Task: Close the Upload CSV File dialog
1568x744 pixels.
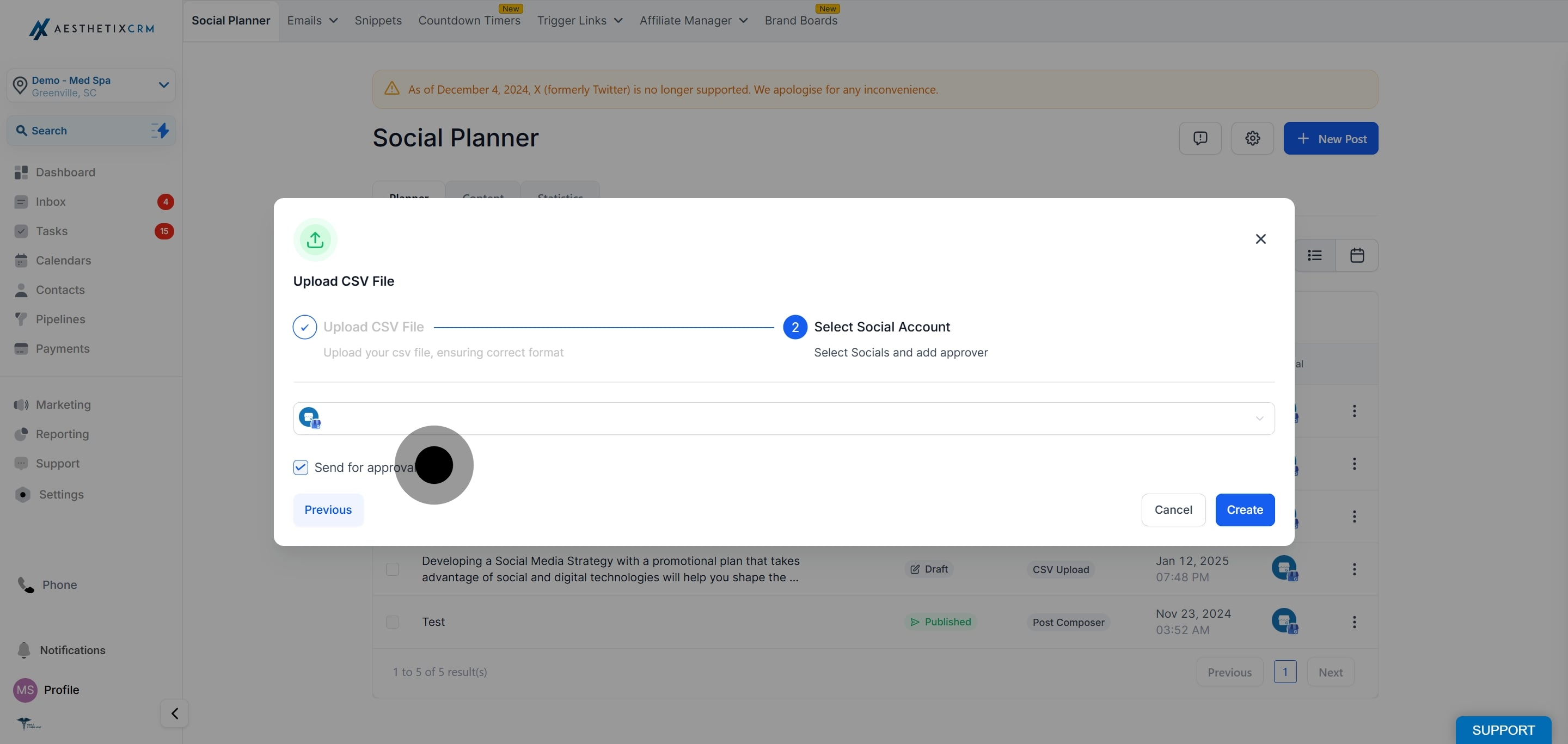Action: 1260,239
